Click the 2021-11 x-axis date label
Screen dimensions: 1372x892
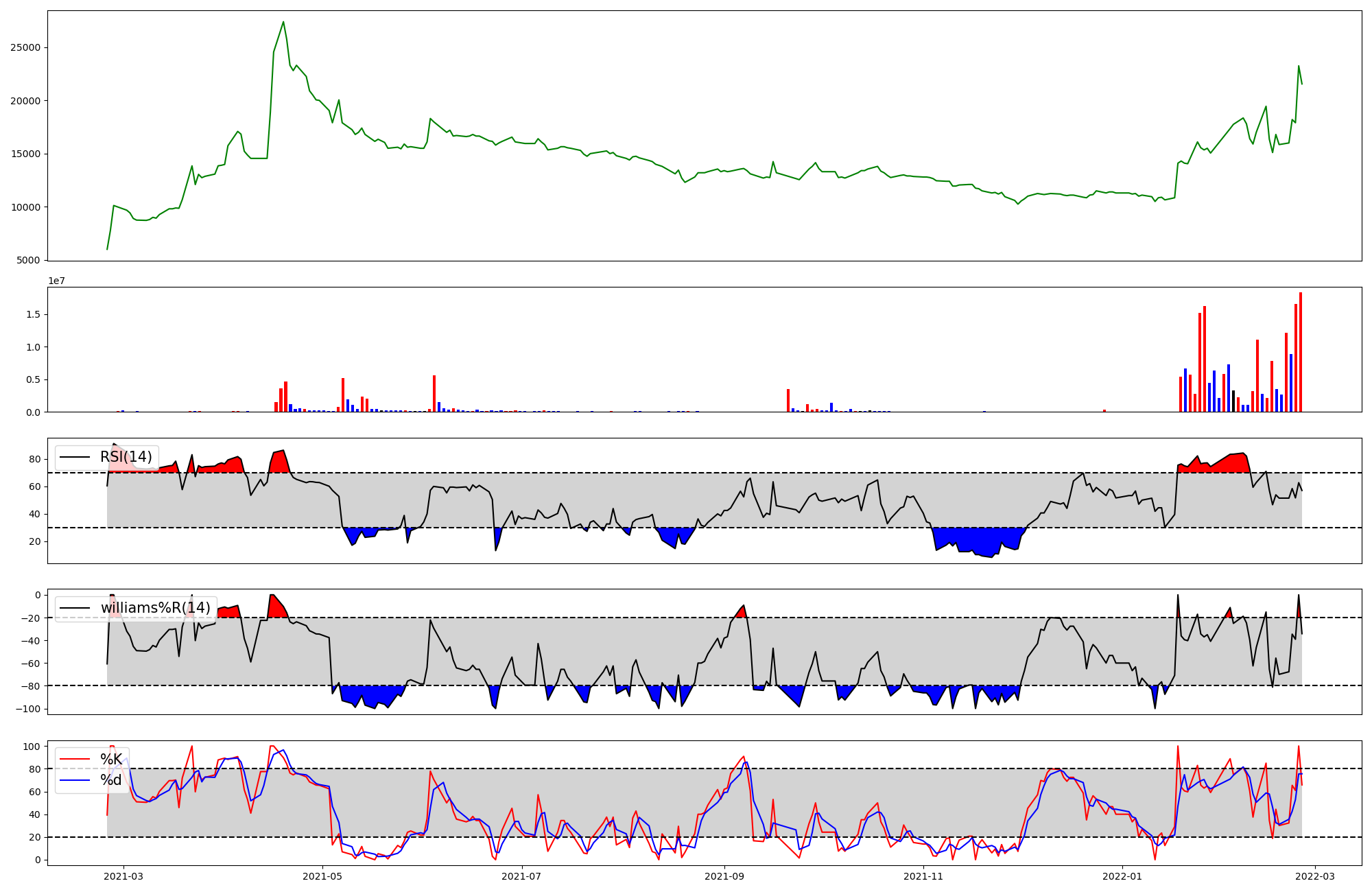tap(923, 876)
